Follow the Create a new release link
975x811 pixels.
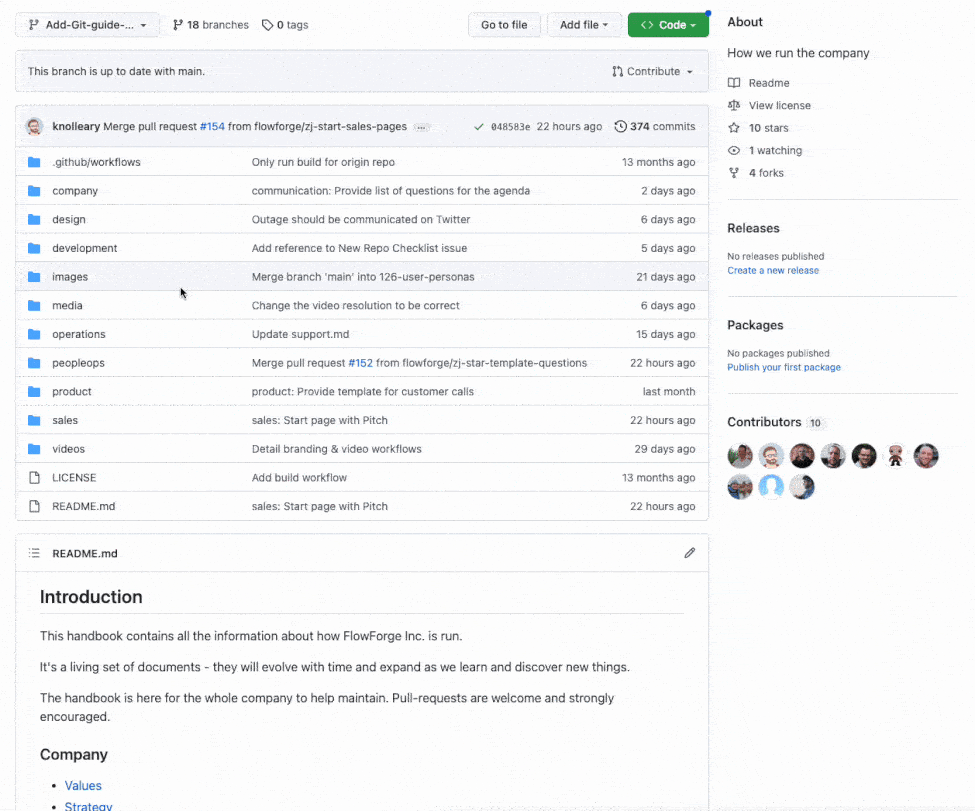(x=772, y=269)
